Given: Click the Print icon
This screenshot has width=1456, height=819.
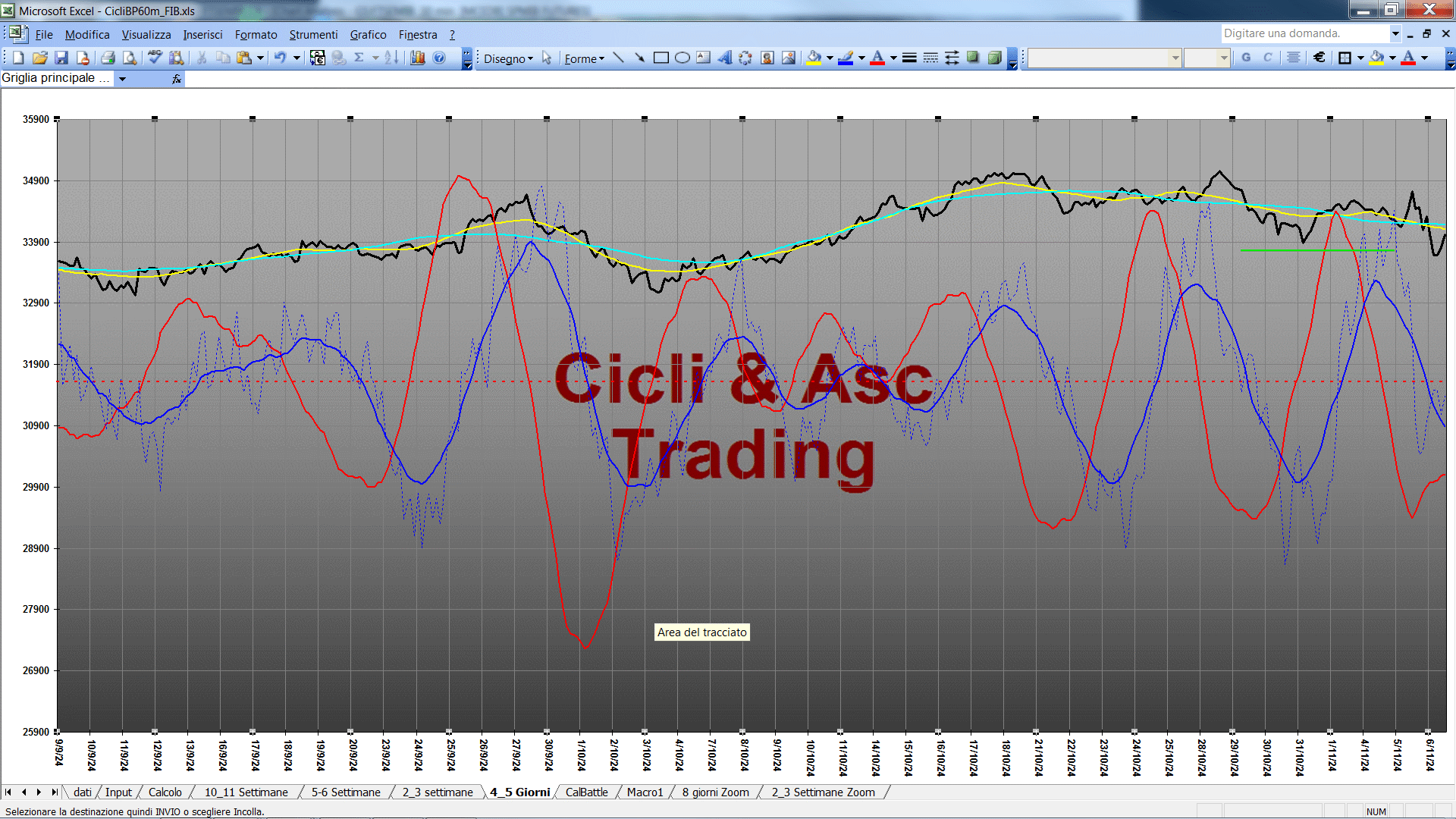Looking at the screenshot, I should point(108,58).
